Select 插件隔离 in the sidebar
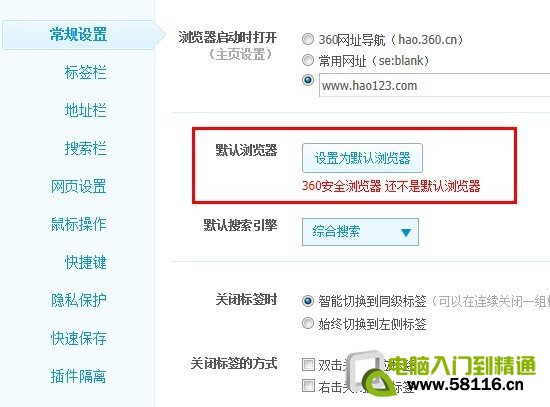The image size is (550, 407). [79, 376]
